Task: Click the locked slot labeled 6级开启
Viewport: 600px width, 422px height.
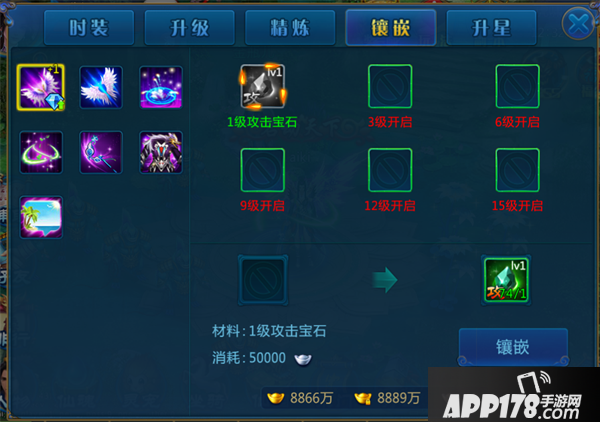Action: (x=517, y=86)
